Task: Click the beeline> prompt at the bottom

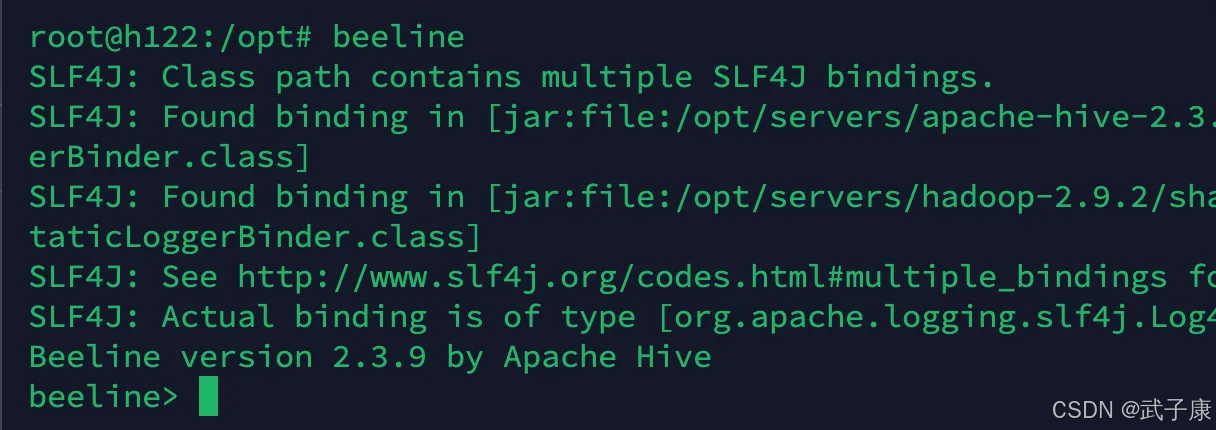Action: point(104,397)
